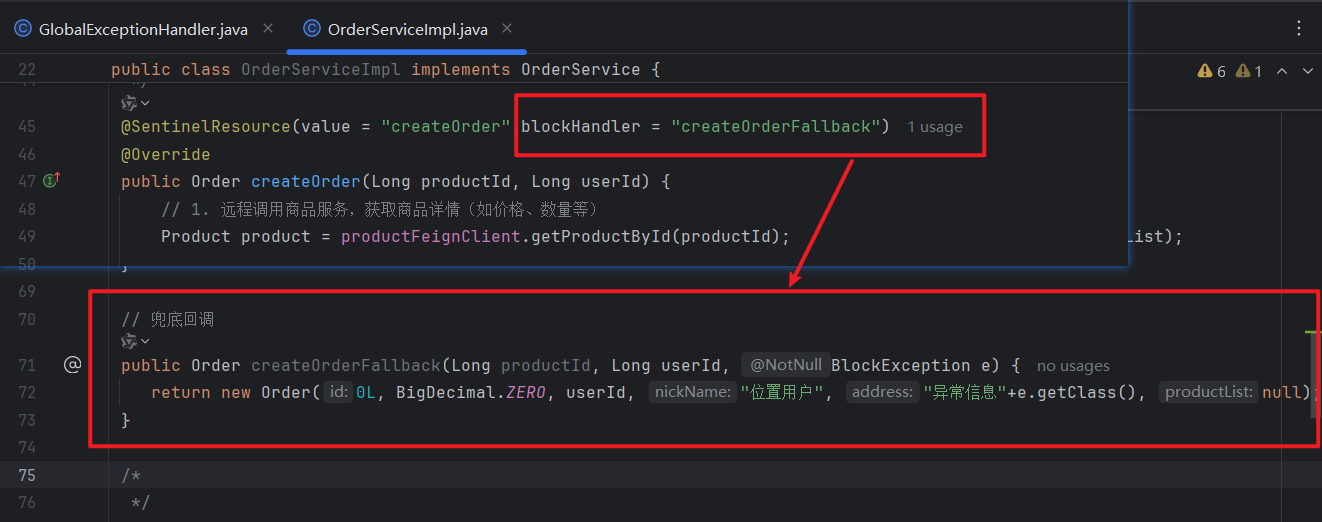Click line number 45 in the gutter
1322x522 pixels.
pos(27,126)
